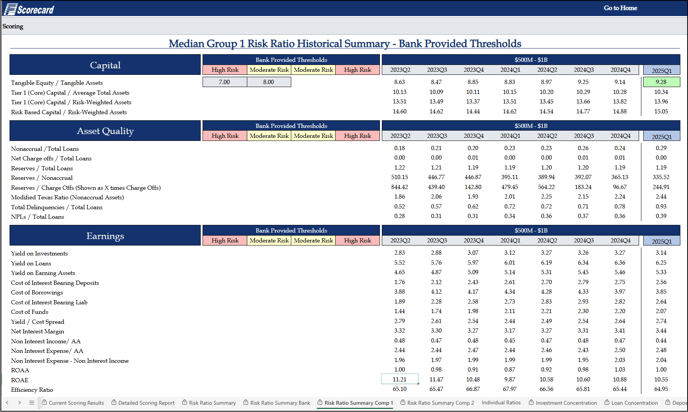
Task: Open the Loan Concentration tab
Action: 631,403
